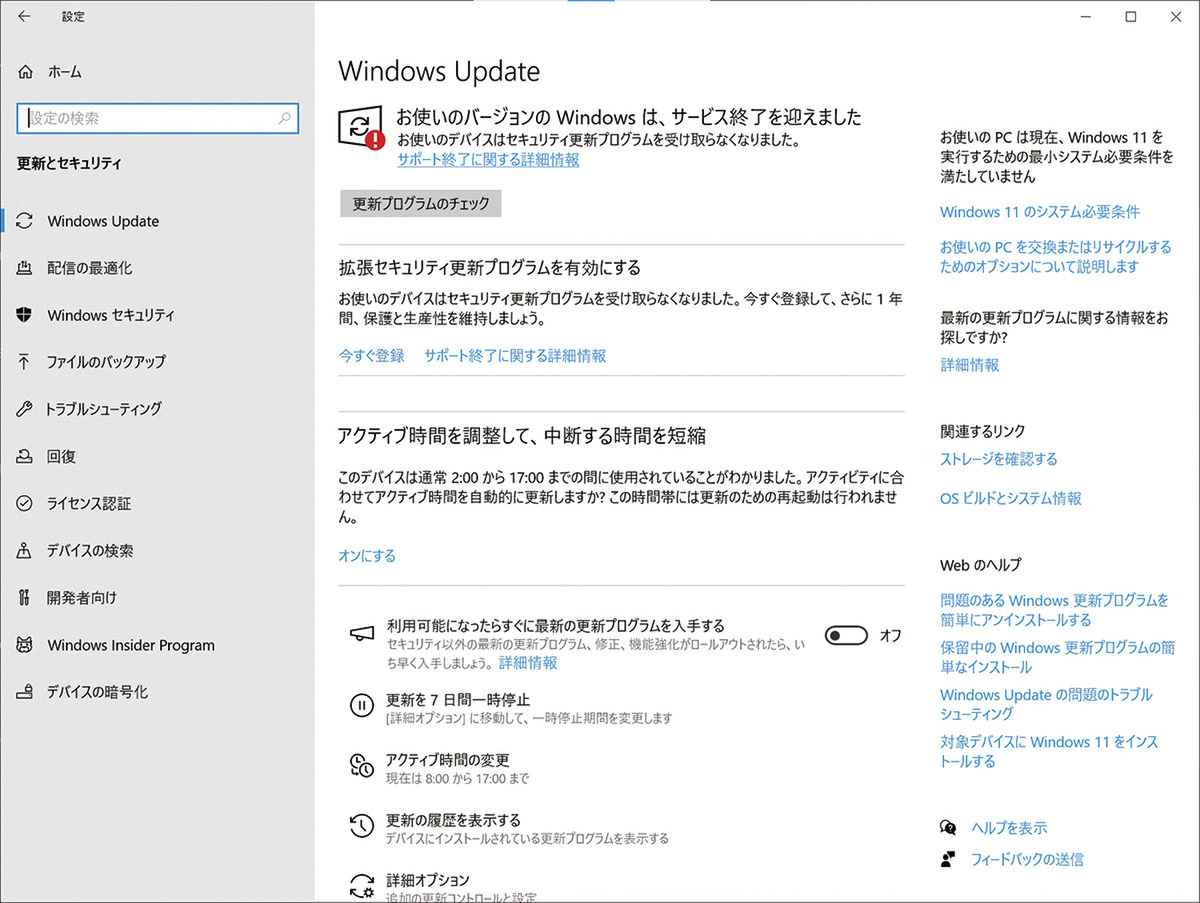The image size is (1200, 903).
Task: Click 更新プログラムのチェック button
Action: point(420,204)
